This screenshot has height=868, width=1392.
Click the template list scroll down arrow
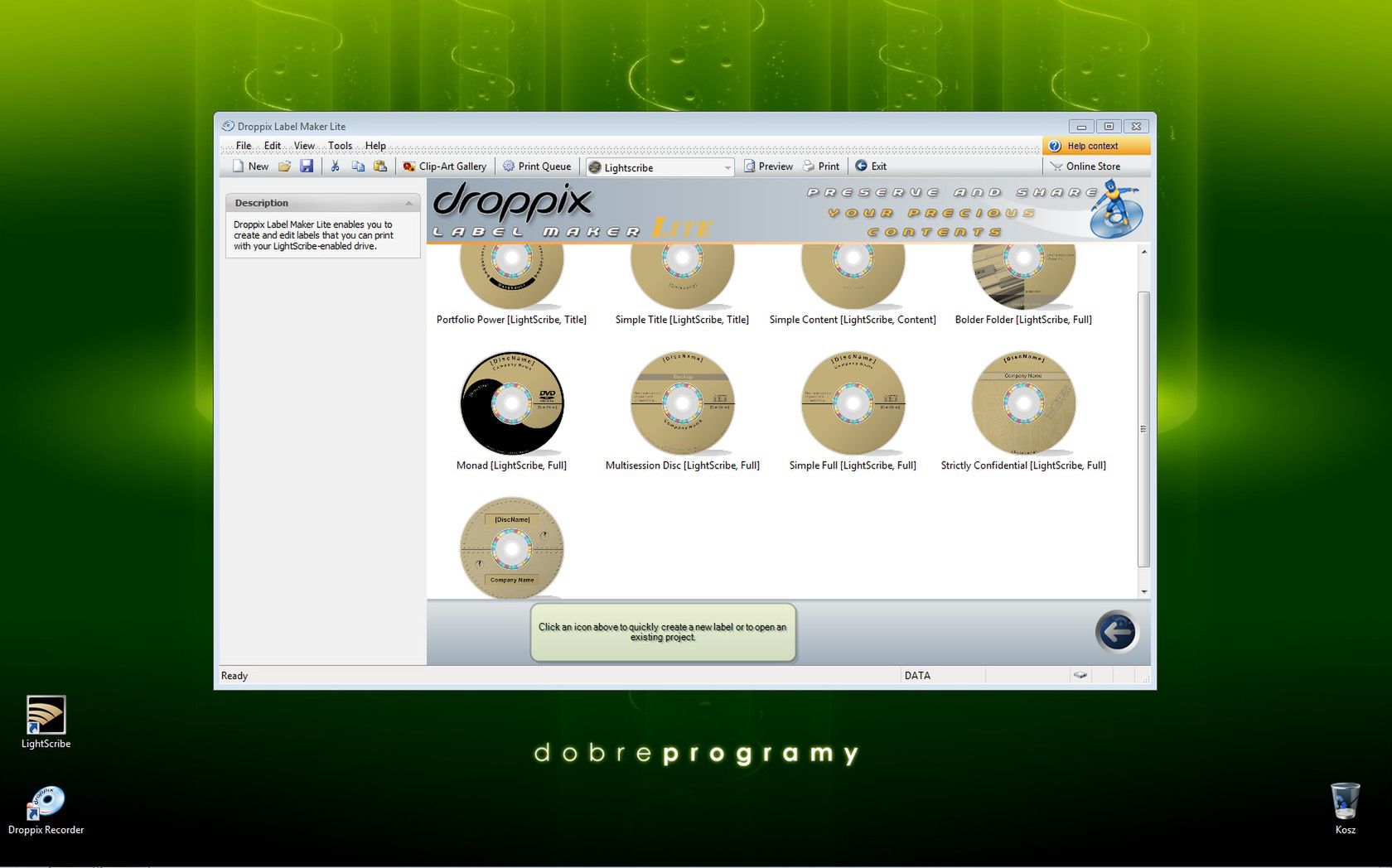point(1144,591)
